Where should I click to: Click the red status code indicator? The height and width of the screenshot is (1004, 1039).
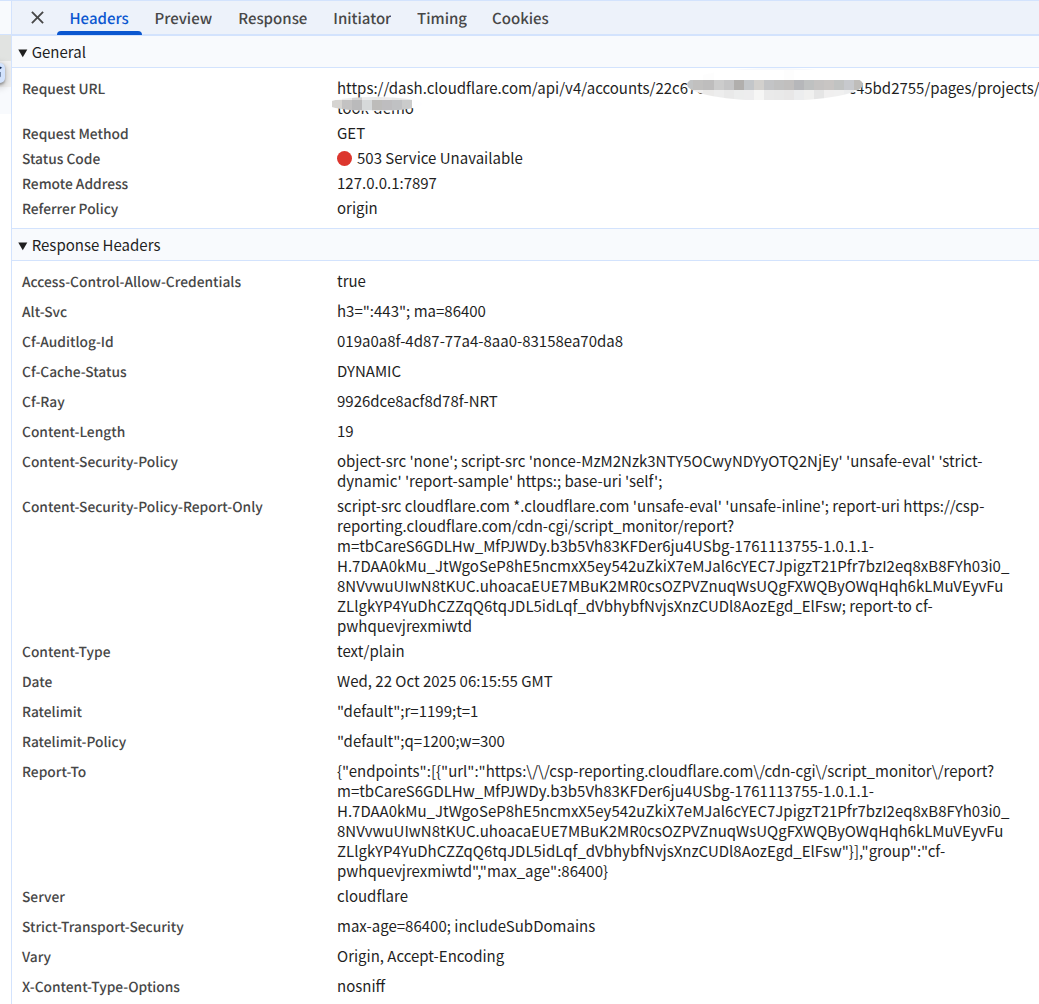pos(344,159)
